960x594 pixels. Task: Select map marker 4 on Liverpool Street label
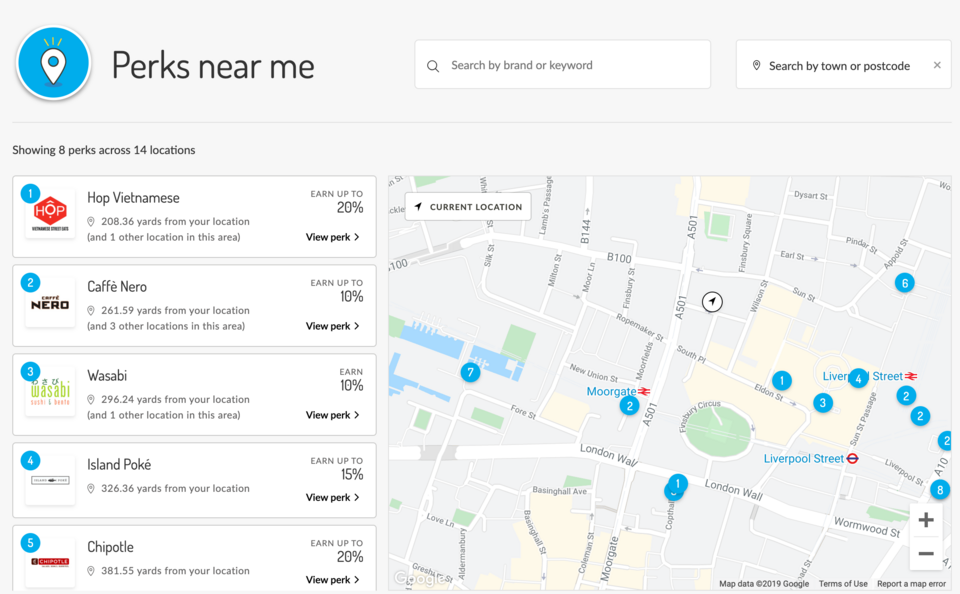pyautogui.click(x=858, y=378)
